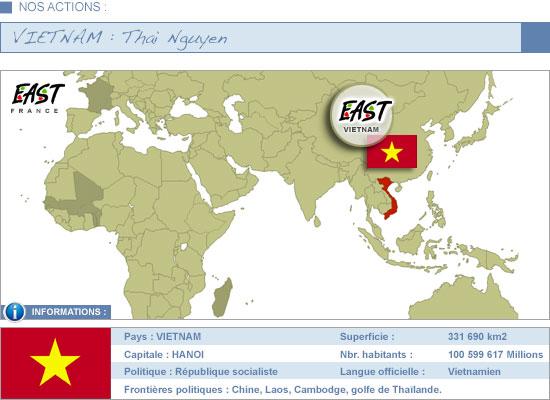The image size is (550, 400).
Task: Click the NOS ACTIONS heading
Action: point(62,7)
